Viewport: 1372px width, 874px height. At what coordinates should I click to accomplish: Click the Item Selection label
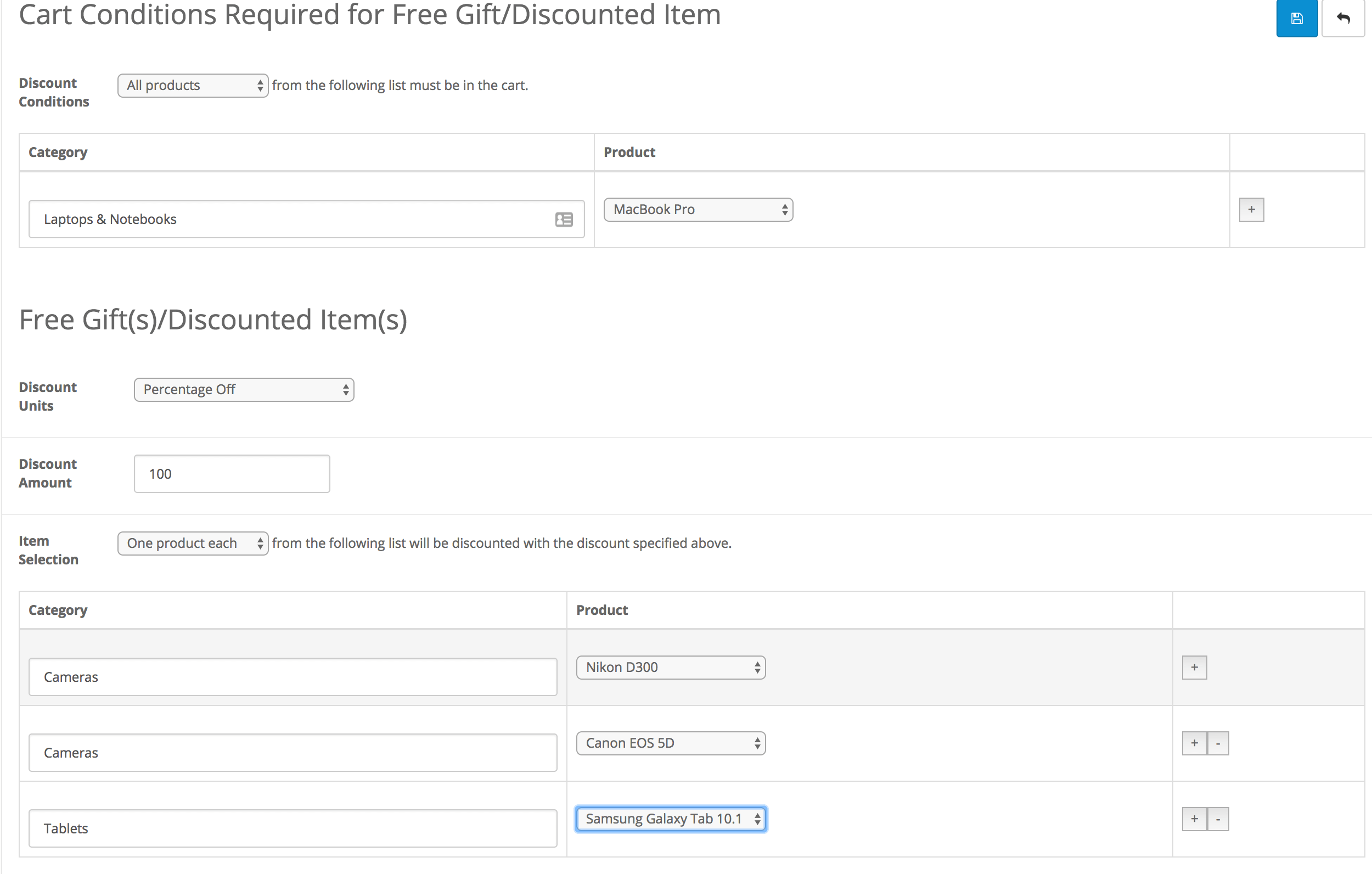48,550
